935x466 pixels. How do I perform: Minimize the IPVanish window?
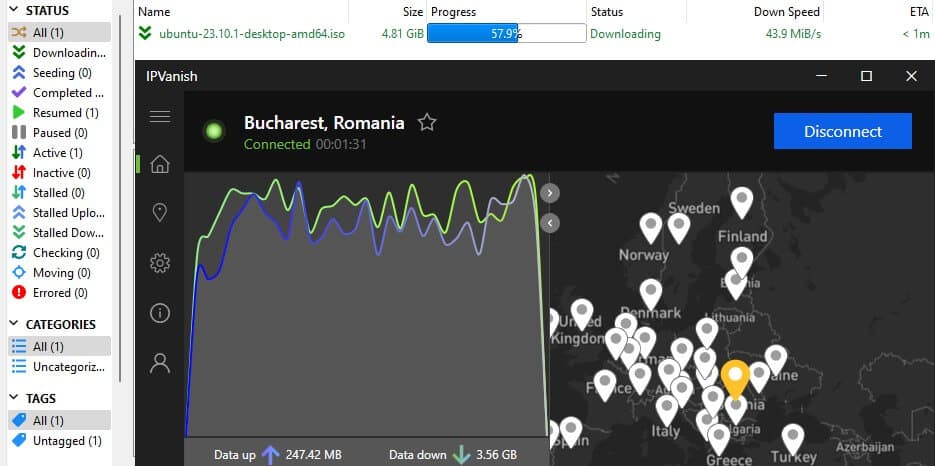pos(822,76)
